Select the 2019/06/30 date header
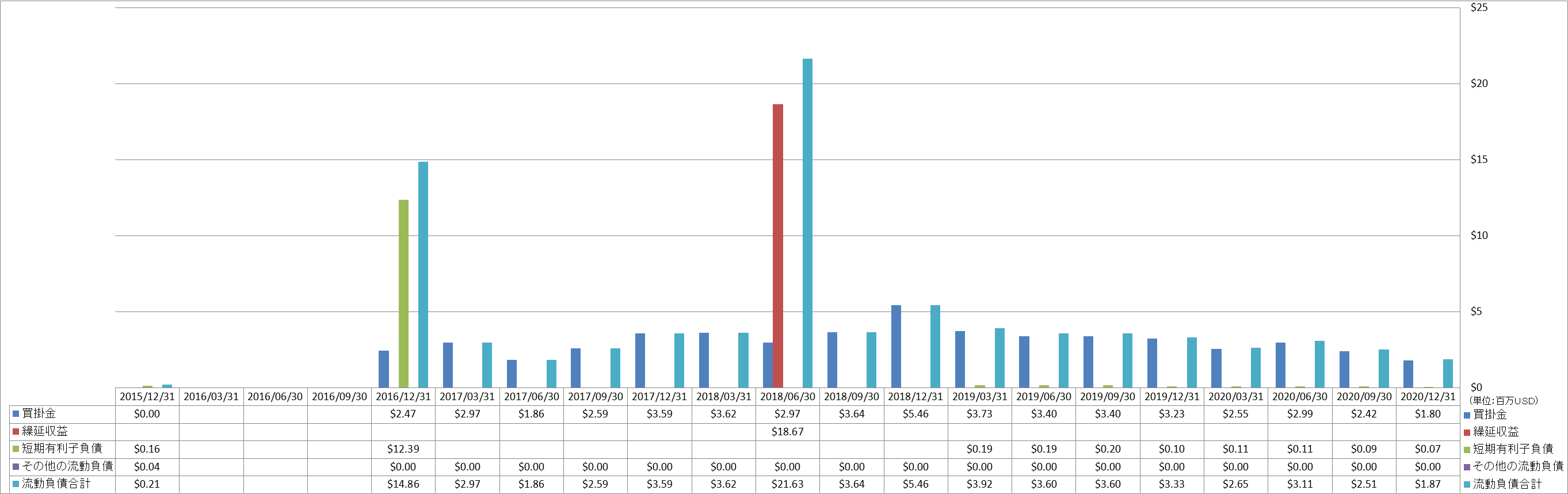Image resolution: width=1568 pixels, height=494 pixels. pyautogui.click(x=1044, y=397)
